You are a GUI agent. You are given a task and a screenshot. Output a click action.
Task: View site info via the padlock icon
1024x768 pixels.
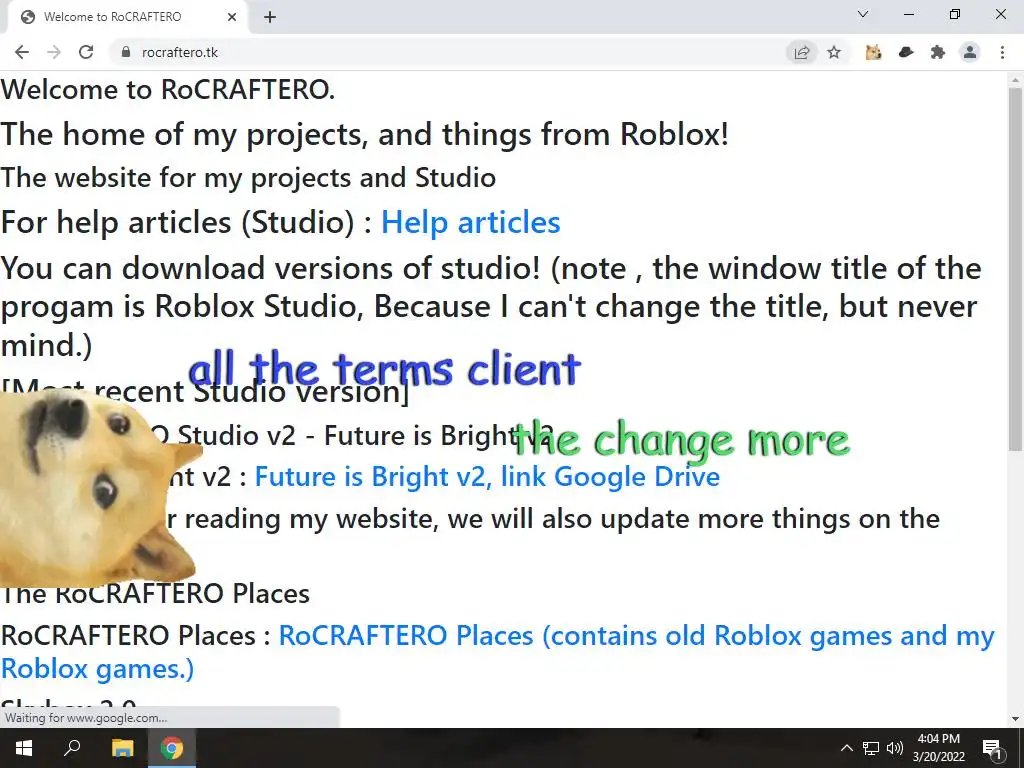click(126, 52)
